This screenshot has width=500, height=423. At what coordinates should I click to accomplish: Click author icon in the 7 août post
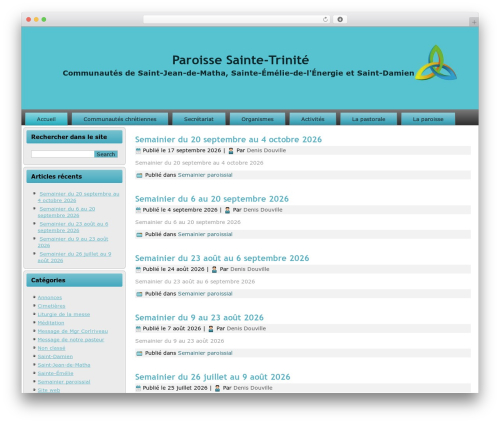click(211, 329)
